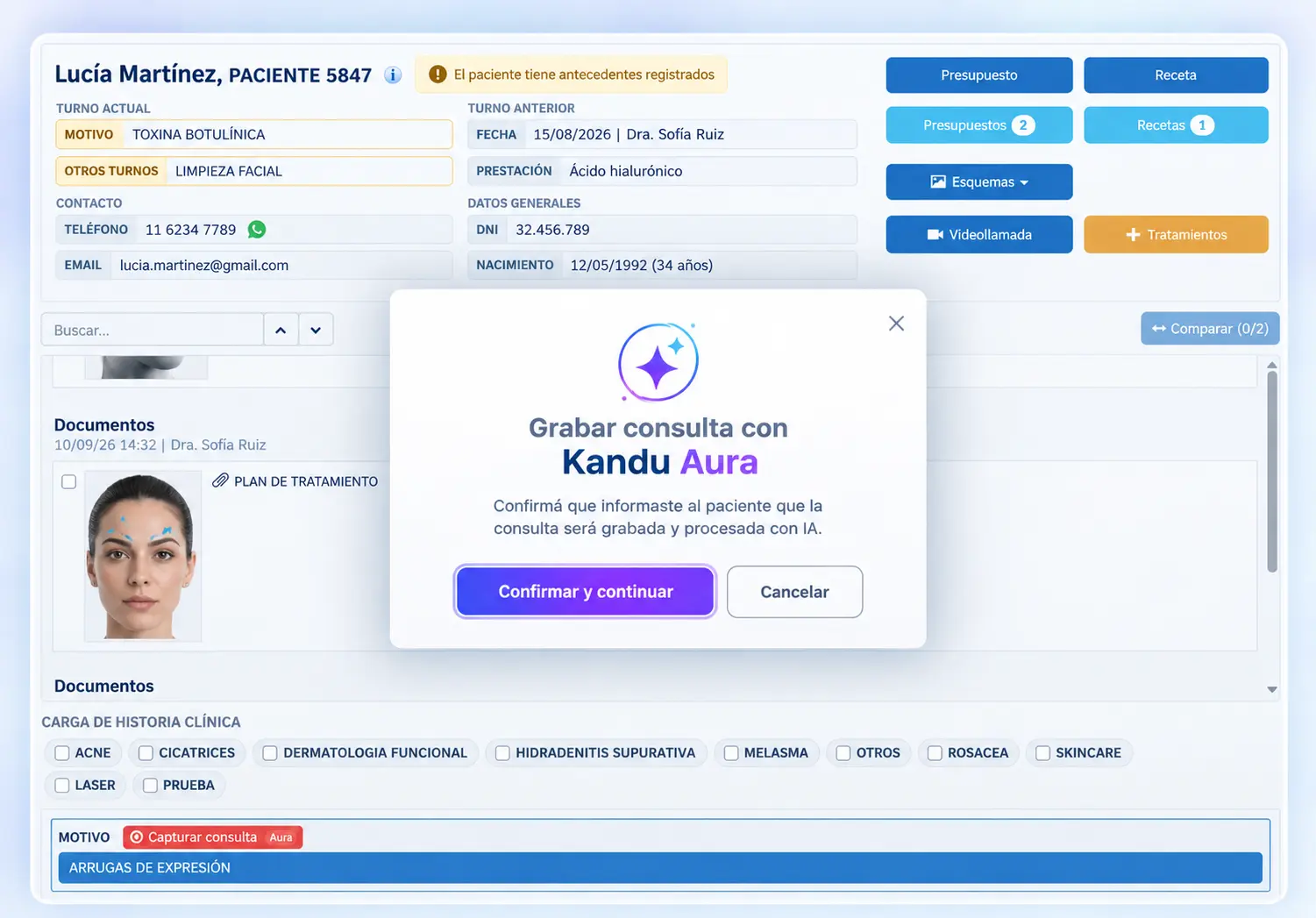Click the camera icon on Videollamada

(935, 235)
